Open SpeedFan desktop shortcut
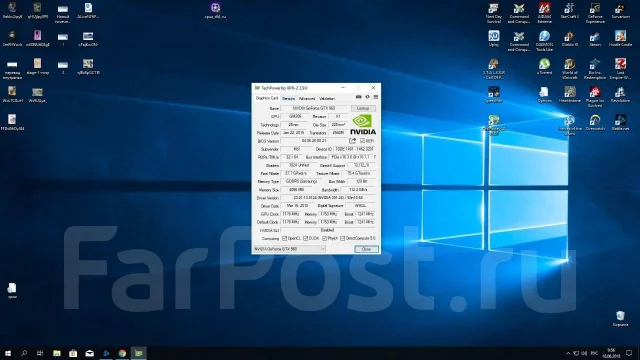Screen dimensions: 640x360 (494, 94)
